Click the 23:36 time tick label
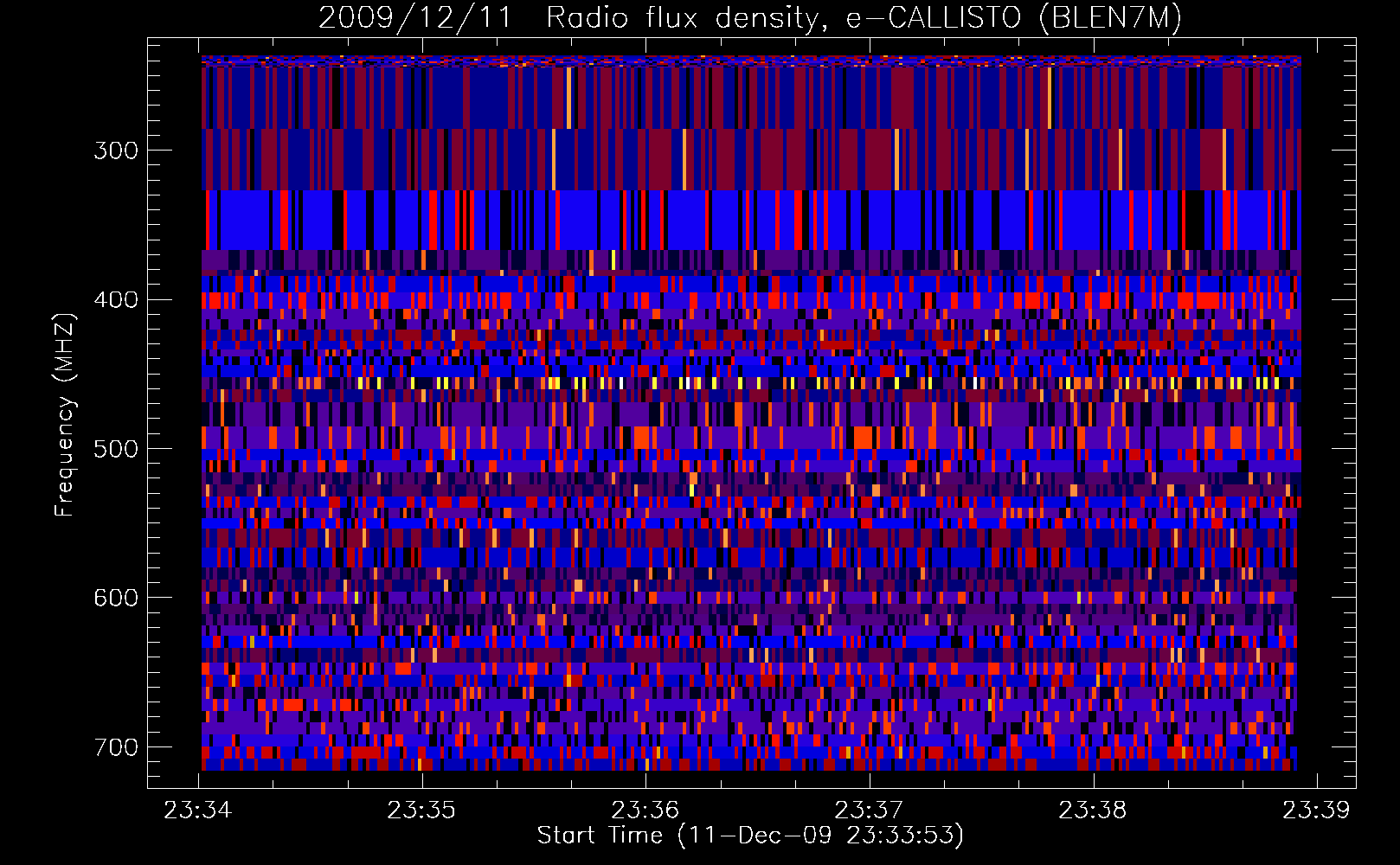The height and width of the screenshot is (865, 1400). (645, 811)
